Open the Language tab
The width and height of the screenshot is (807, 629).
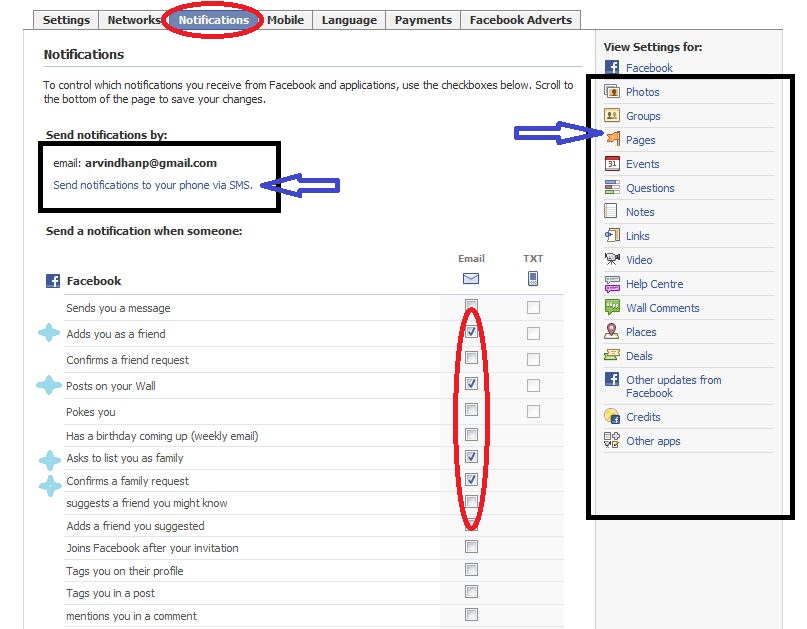[x=349, y=20]
